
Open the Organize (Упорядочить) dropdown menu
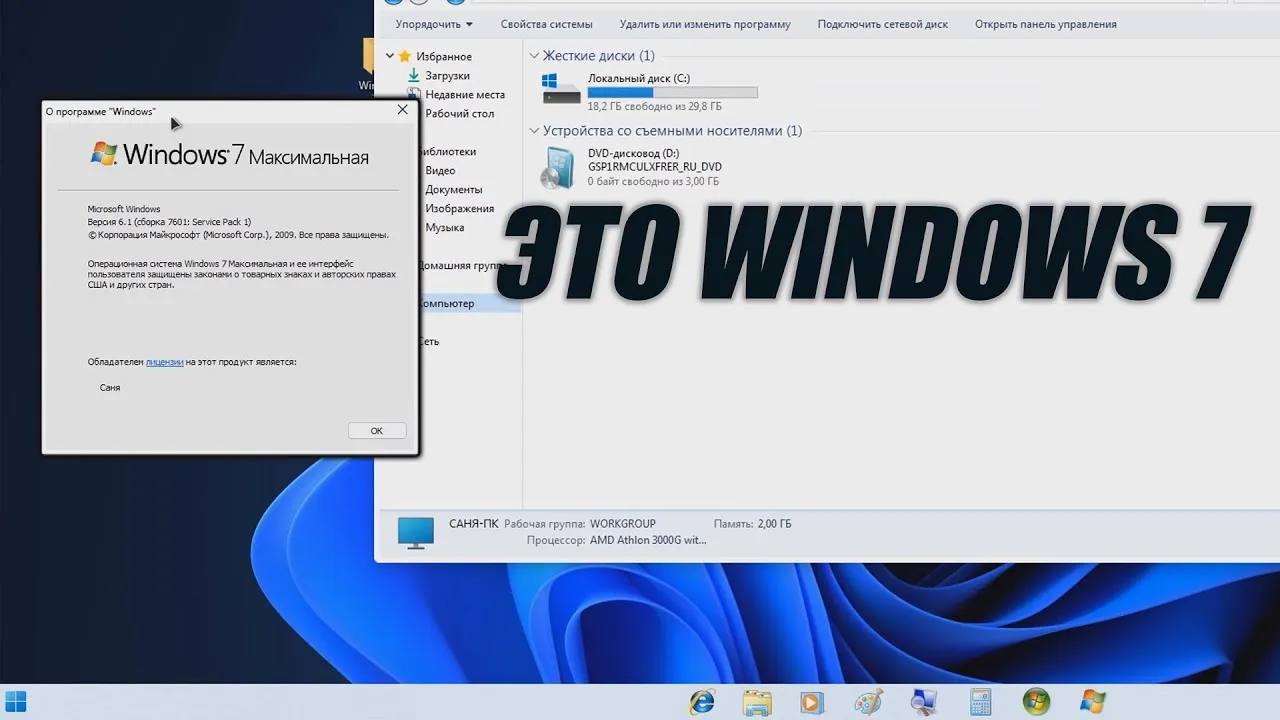[434, 24]
